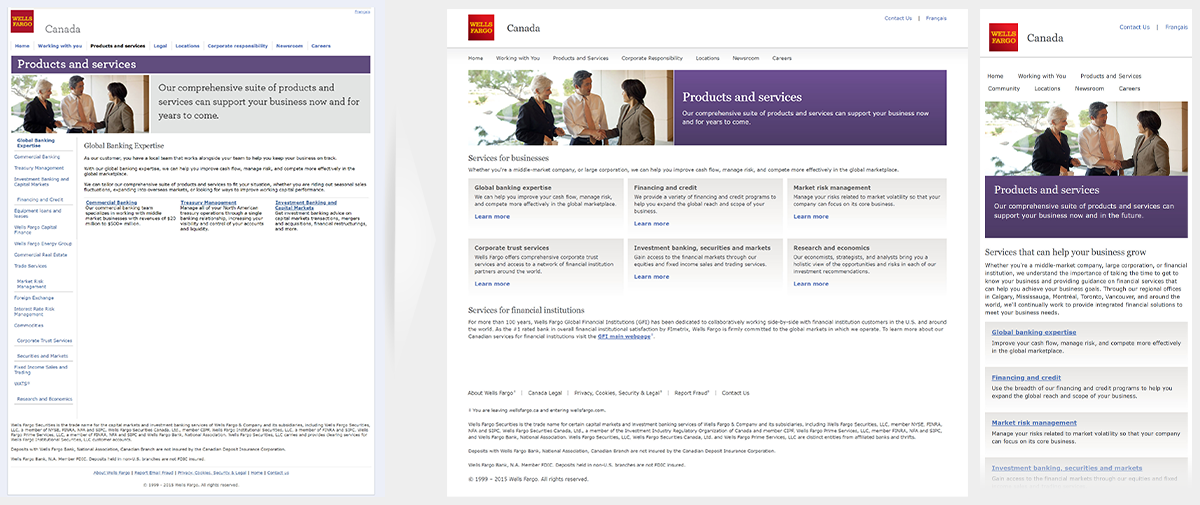Open Equipment loans and leases in the old sidebar

click(x=37, y=213)
